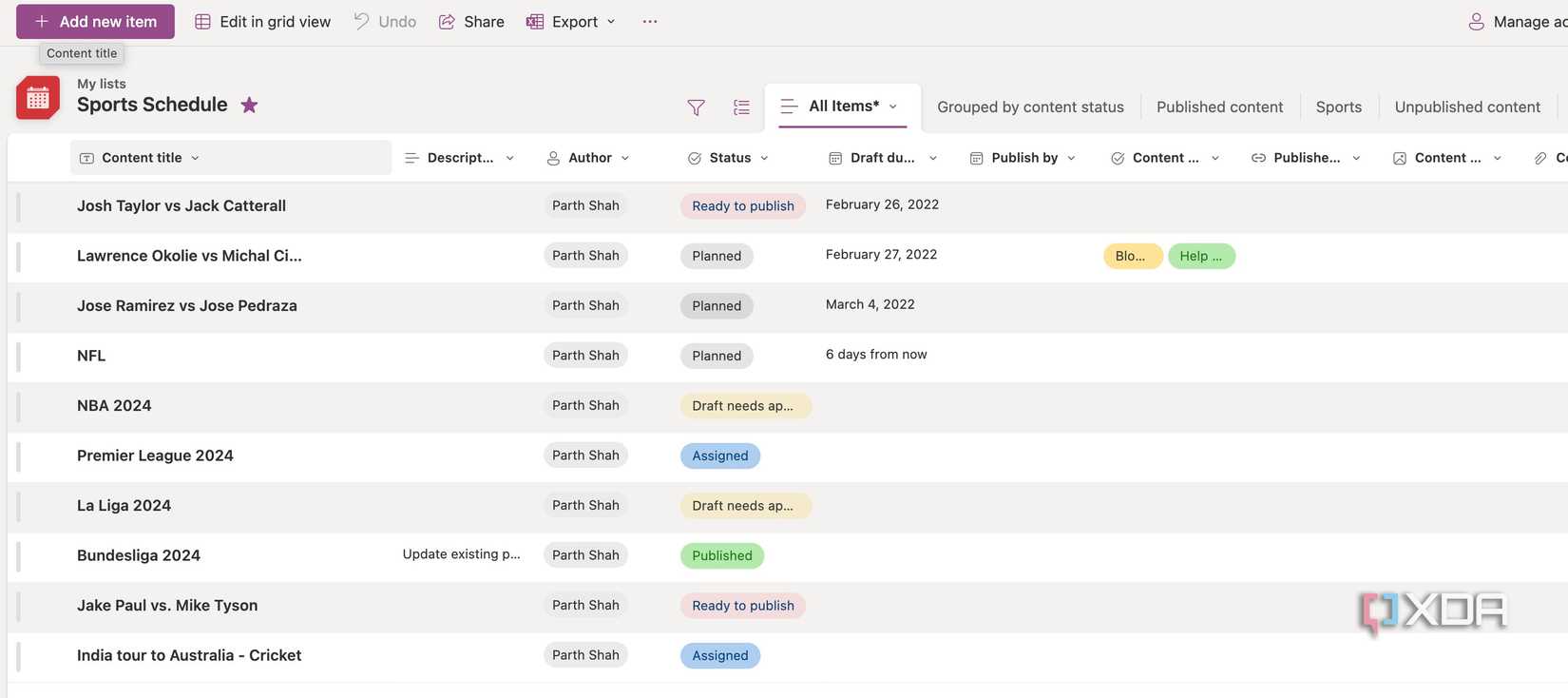Click Edit in grid view

(x=262, y=21)
